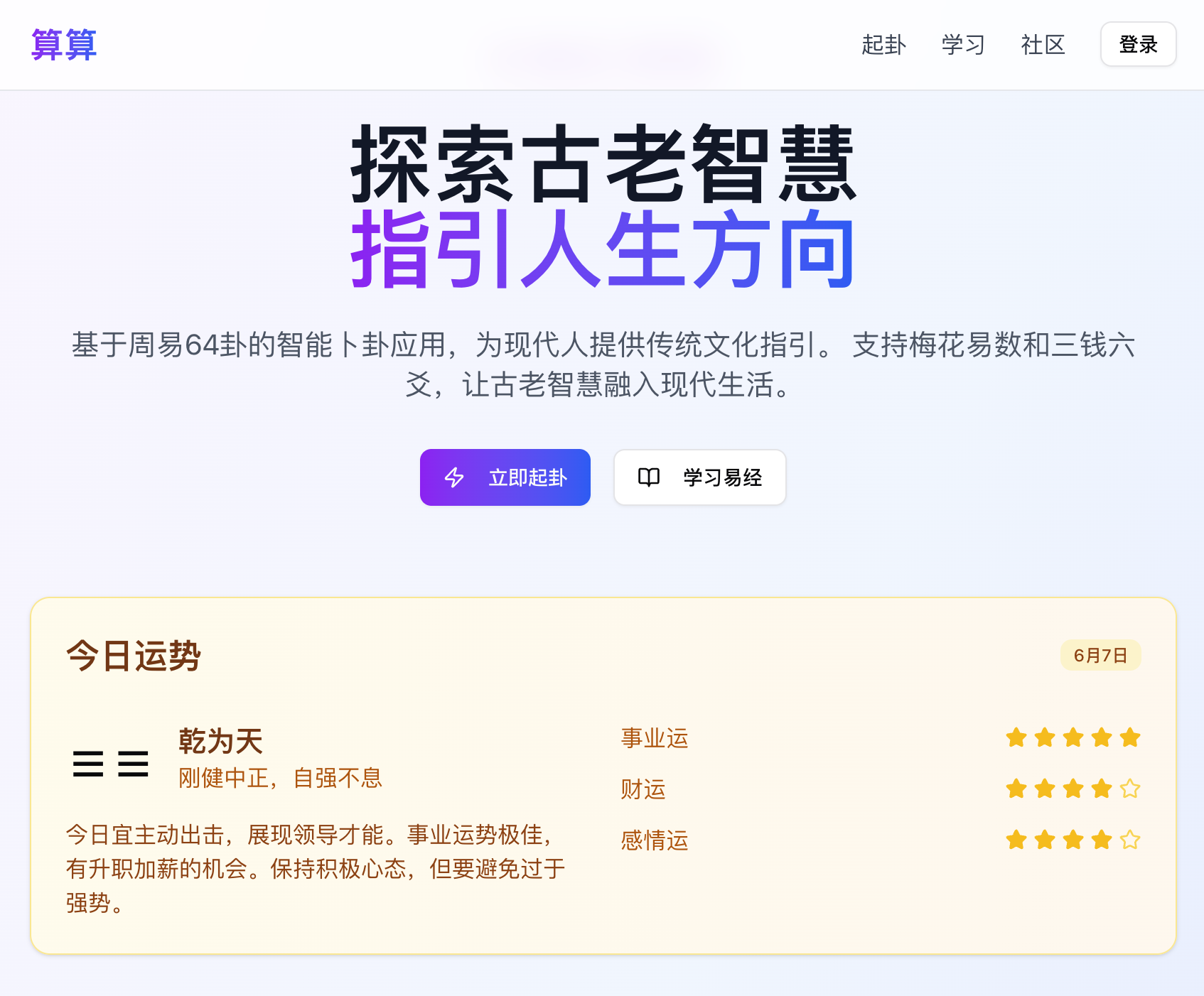Open the 社区 navigation item
Viewport: 1204px width, 996px height.
click(x=1043, y=45)
